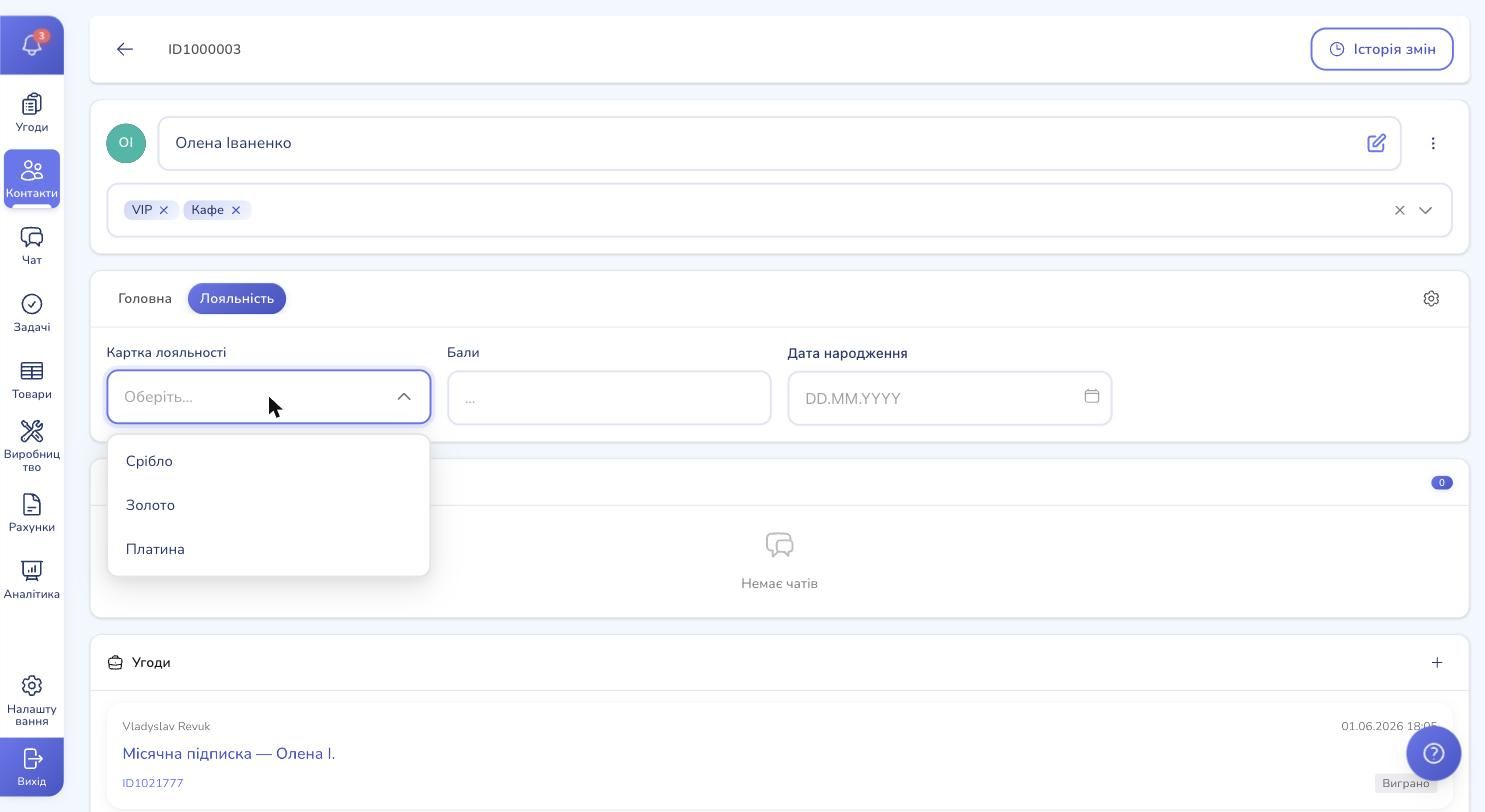1485x812 pixels.
Task: Open Налаштування in sidebar
Action: [32, 700]
